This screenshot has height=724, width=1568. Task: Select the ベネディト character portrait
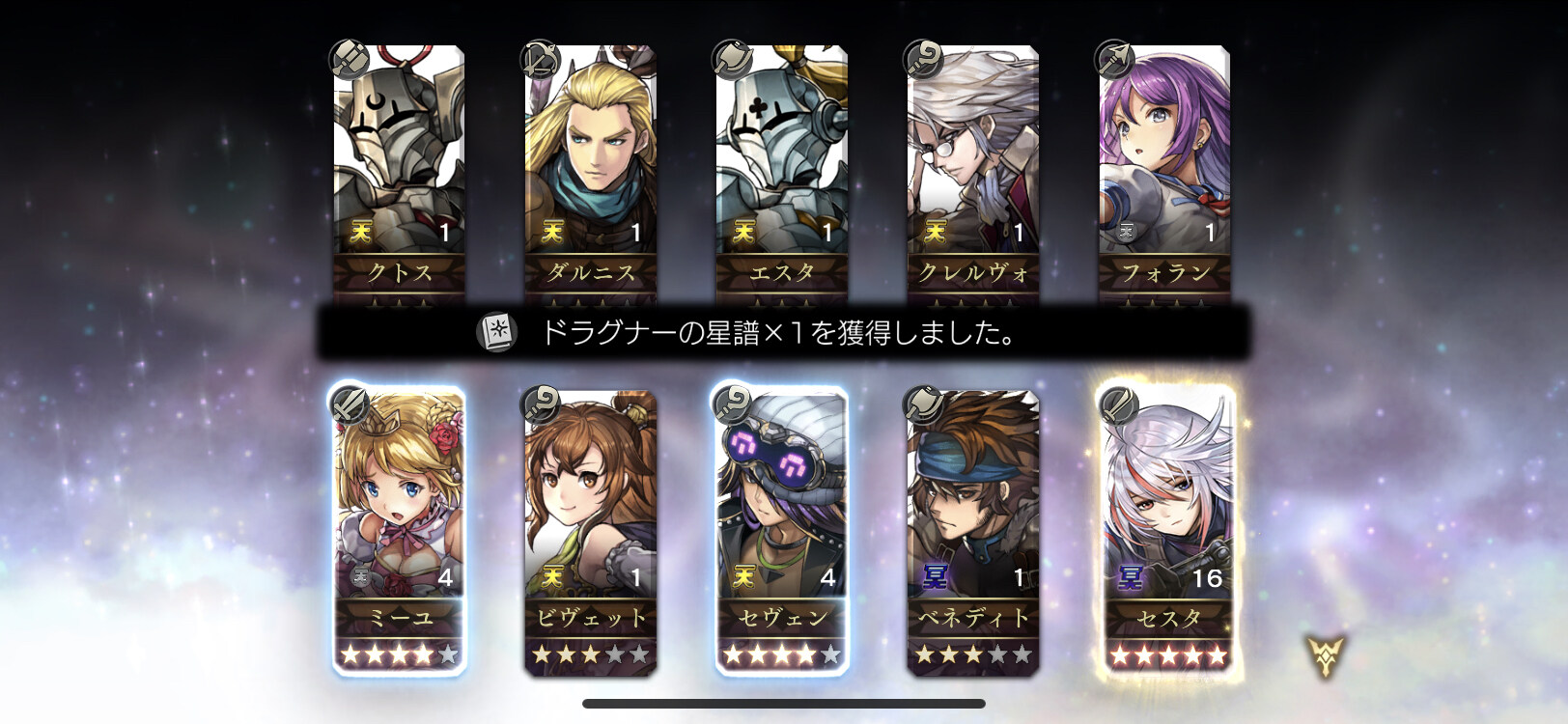[x=972, y=494]
